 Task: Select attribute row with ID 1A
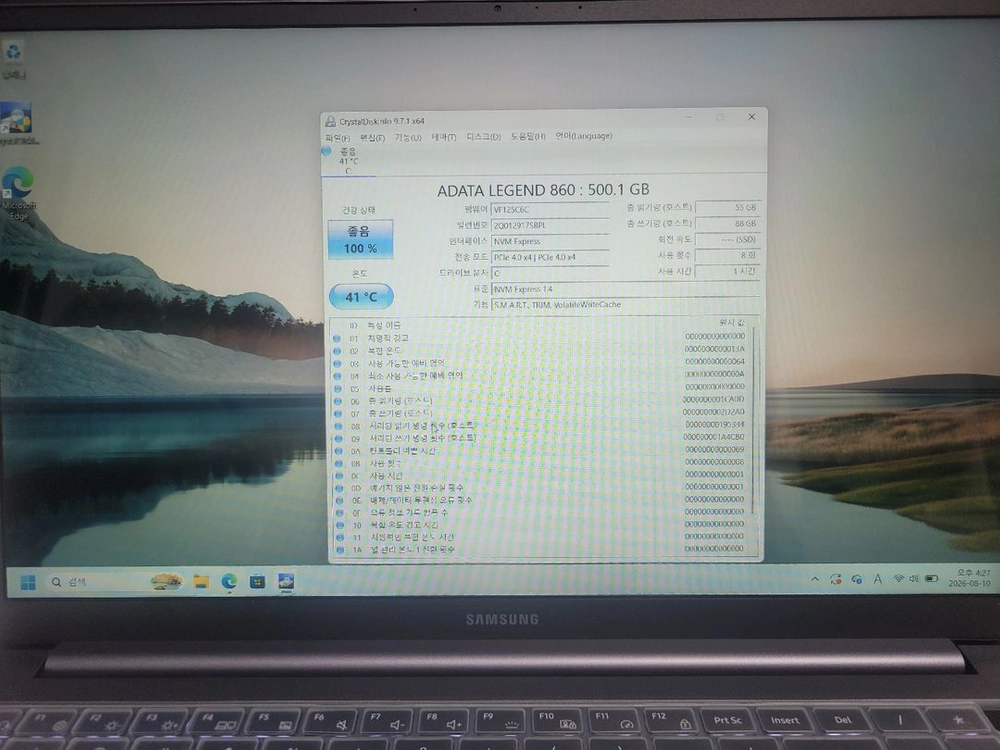click(542, 549)
